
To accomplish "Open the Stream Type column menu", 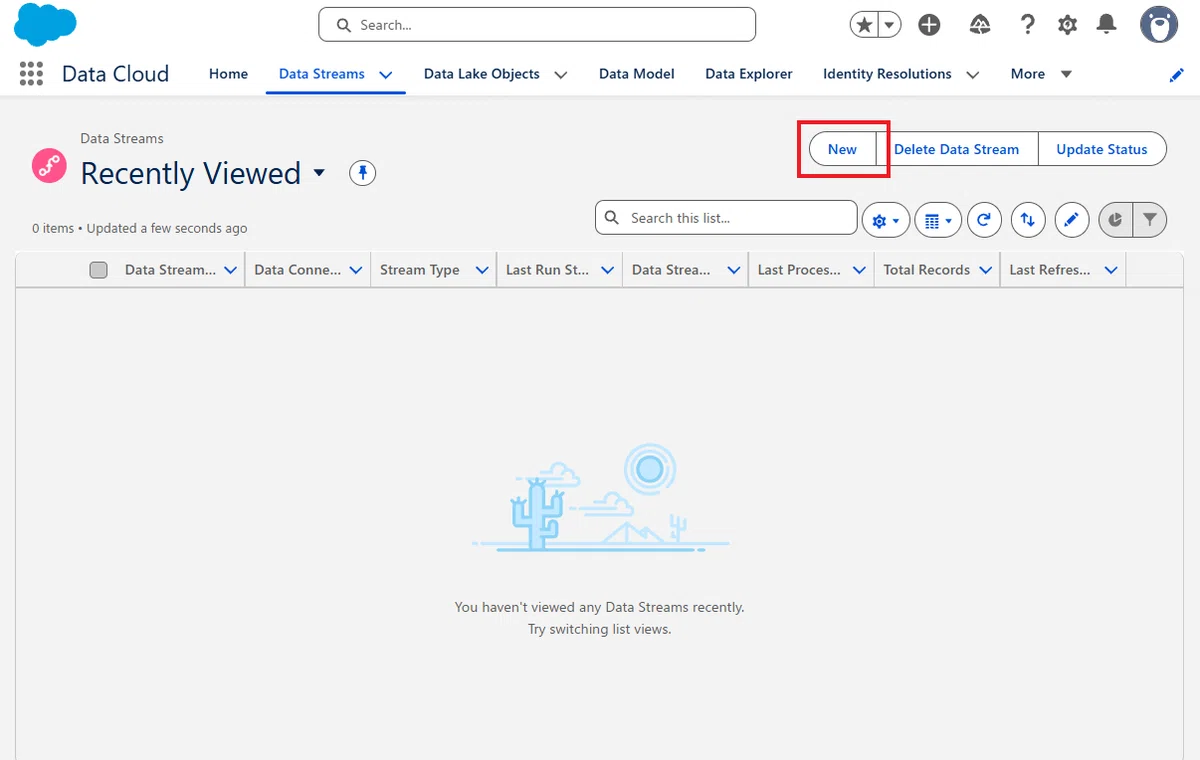I will pyautogui.click(x=482, y=270).
